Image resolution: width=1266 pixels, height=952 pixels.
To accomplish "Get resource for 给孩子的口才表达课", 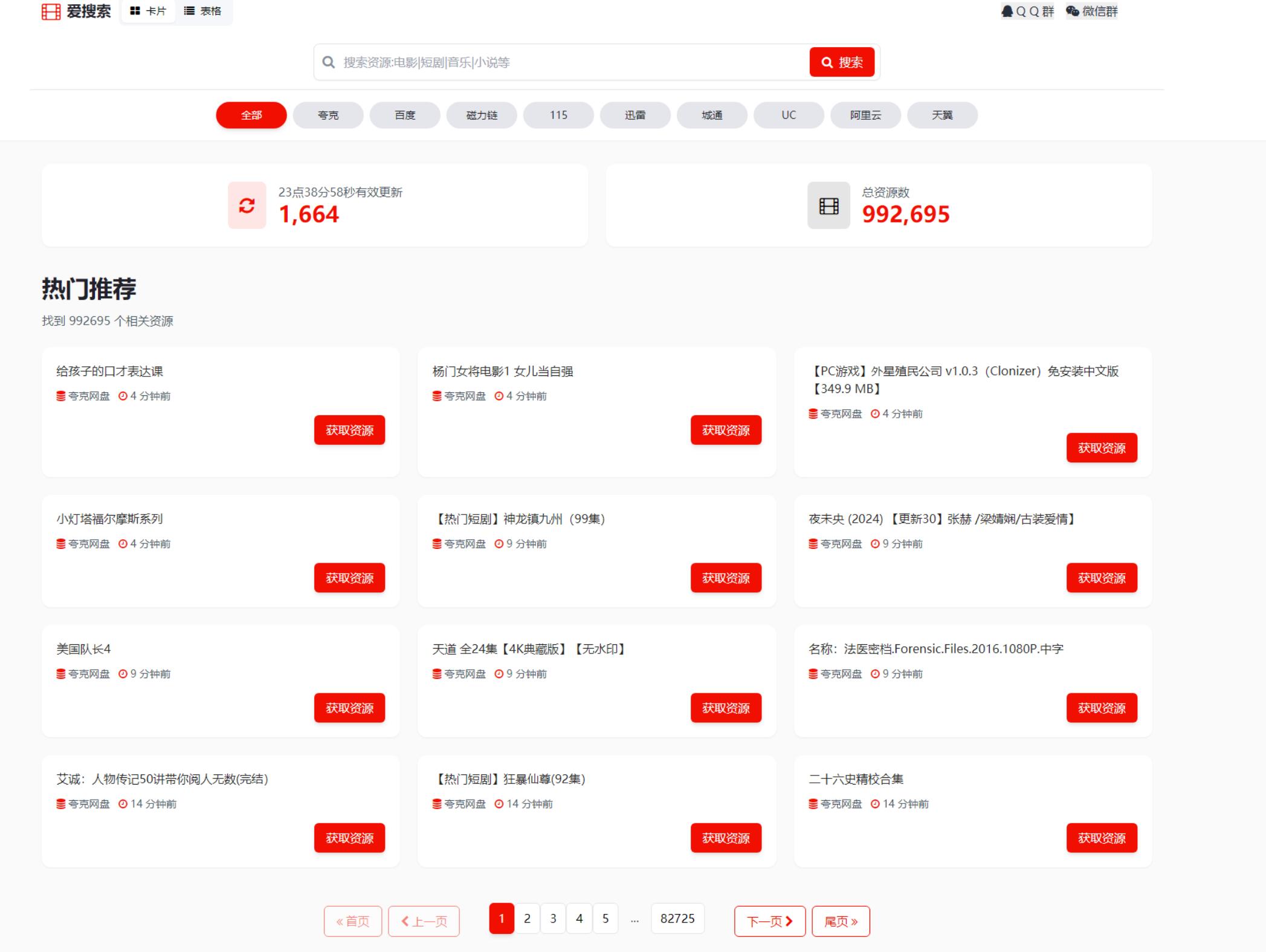I will 349,430.
